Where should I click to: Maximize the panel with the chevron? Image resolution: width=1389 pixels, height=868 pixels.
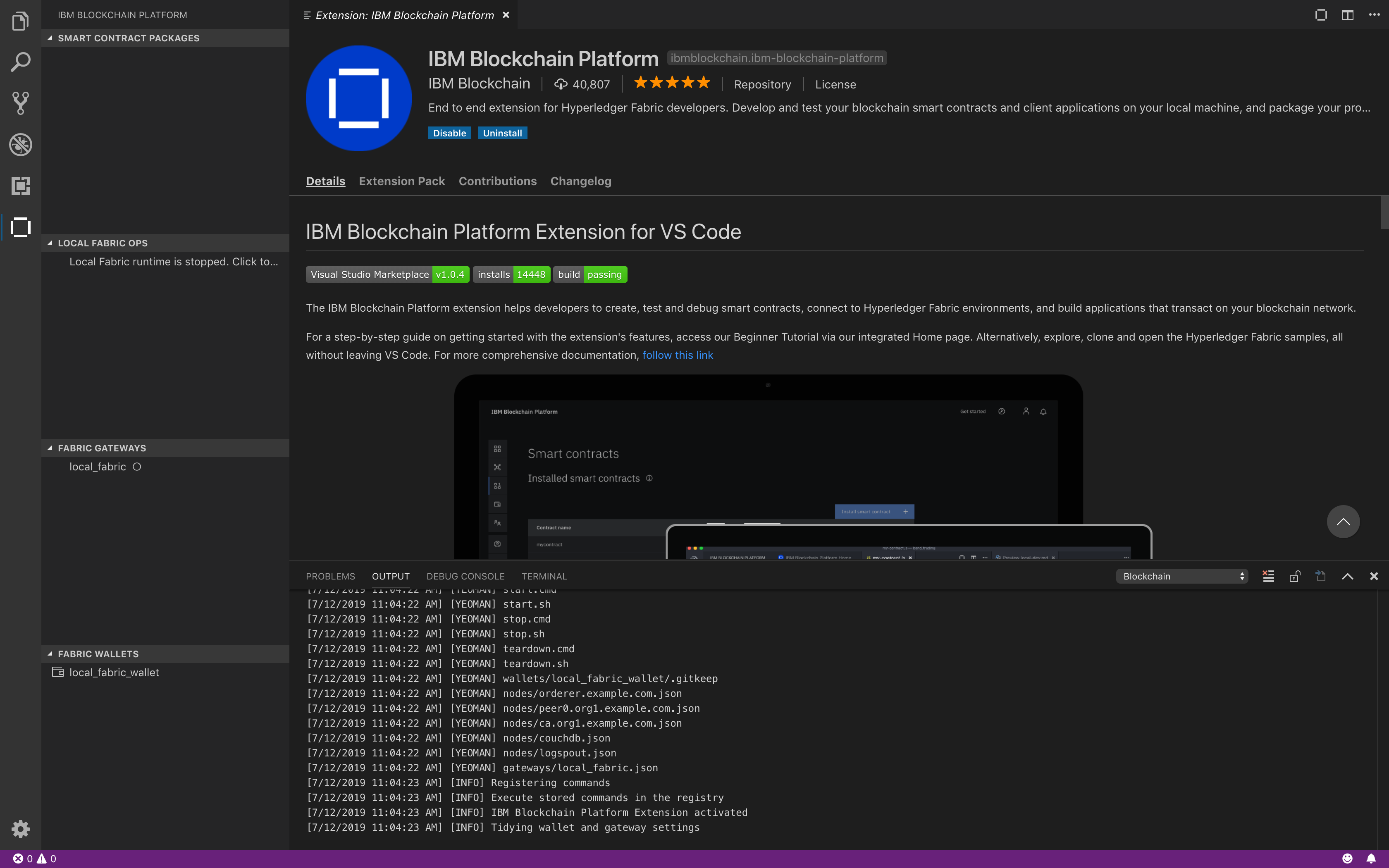1347,576
